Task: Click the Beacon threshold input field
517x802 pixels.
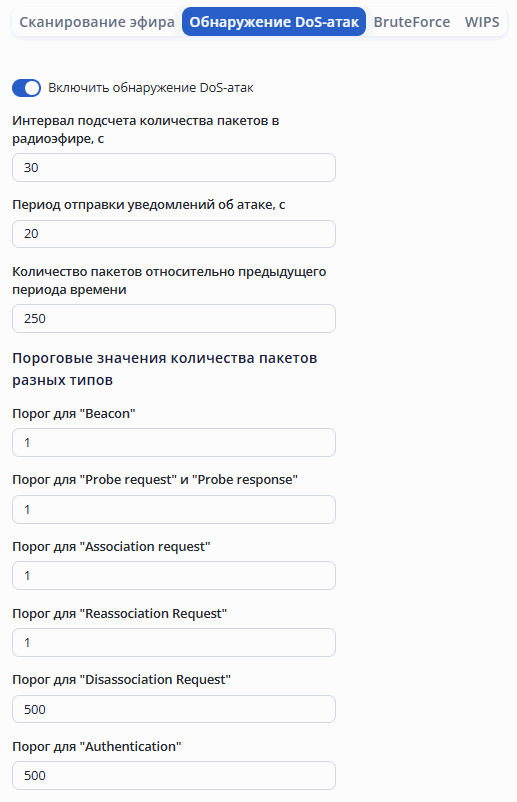Action: pyautogui.click(x=174, y=442)
